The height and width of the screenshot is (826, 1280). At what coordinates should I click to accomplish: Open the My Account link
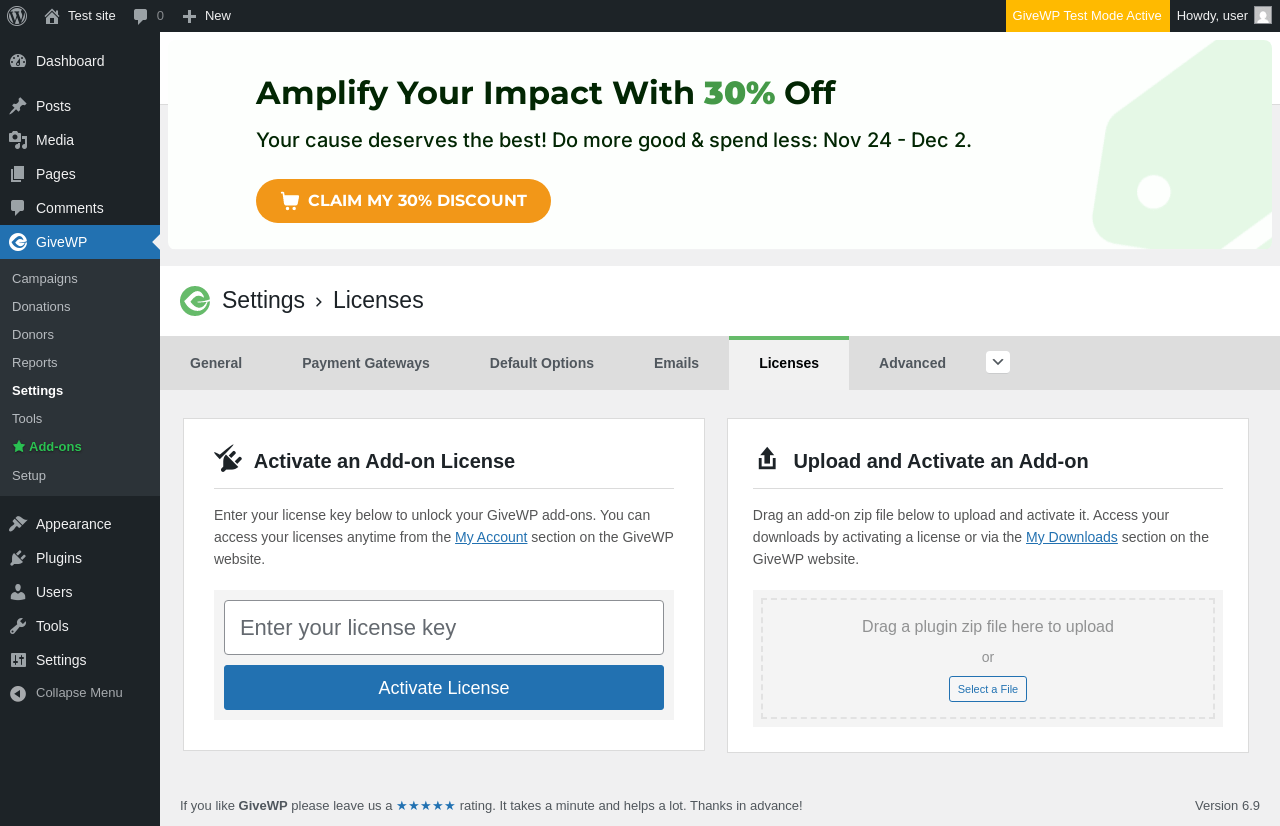tap(491, 537)
